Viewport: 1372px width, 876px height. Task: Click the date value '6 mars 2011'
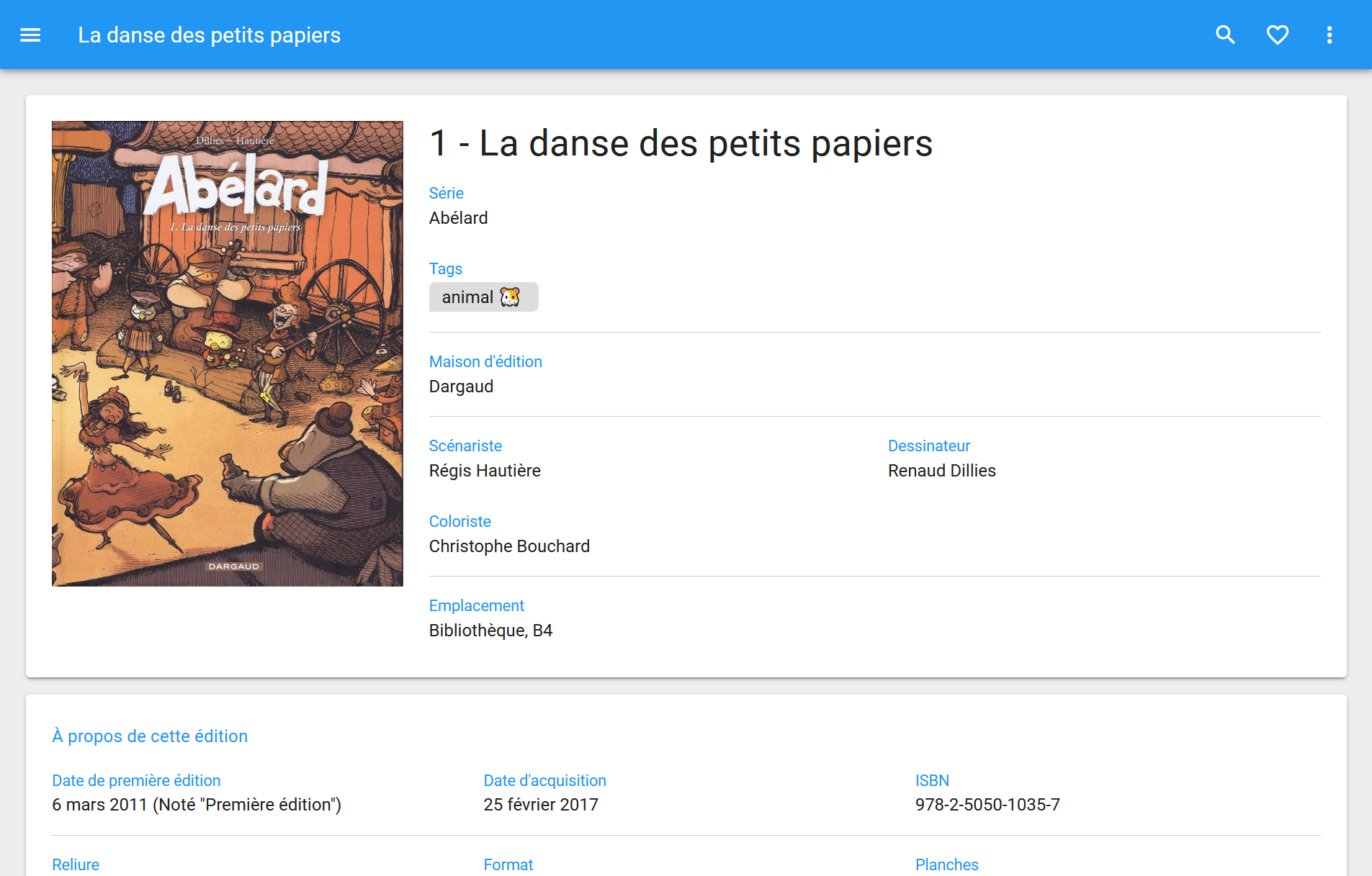[99, 805]
